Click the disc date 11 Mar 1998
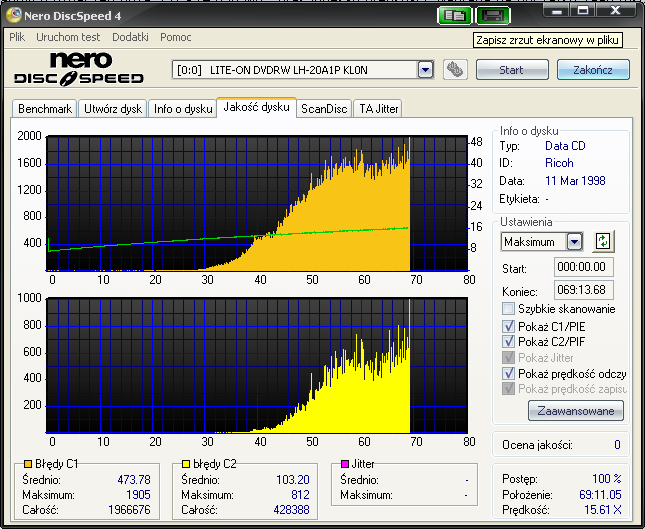 (575, 181)
